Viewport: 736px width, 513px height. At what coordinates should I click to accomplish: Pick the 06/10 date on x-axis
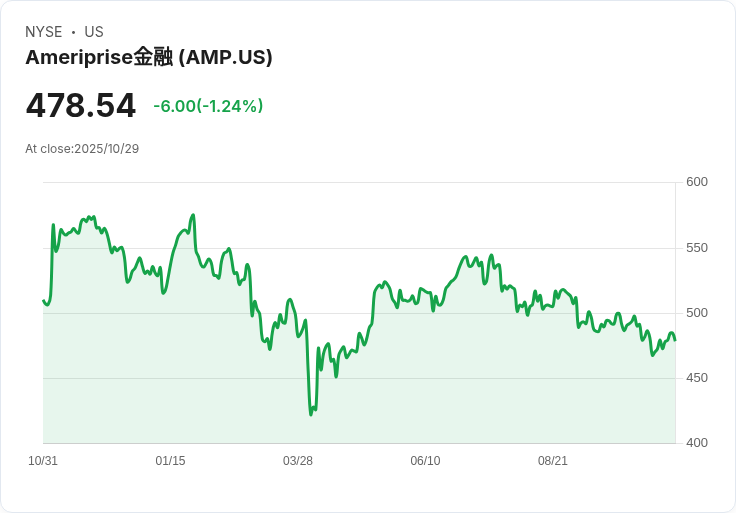[425, 461]
